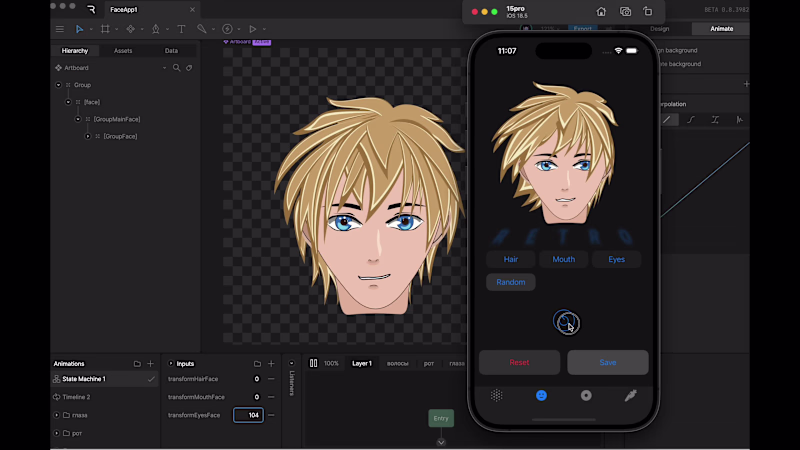Image resolution: width=800 pixels, height=450 pixels.
Task: Open the Artboard tool options arrow
Action: [x=116, y=30]
